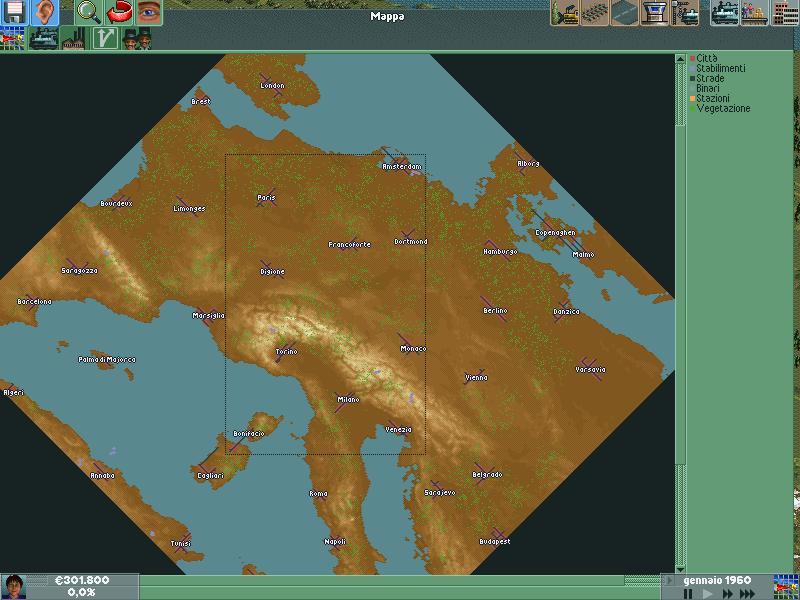Click Saragozza on the map
The image size is (800, 600).
click(79, 271)
